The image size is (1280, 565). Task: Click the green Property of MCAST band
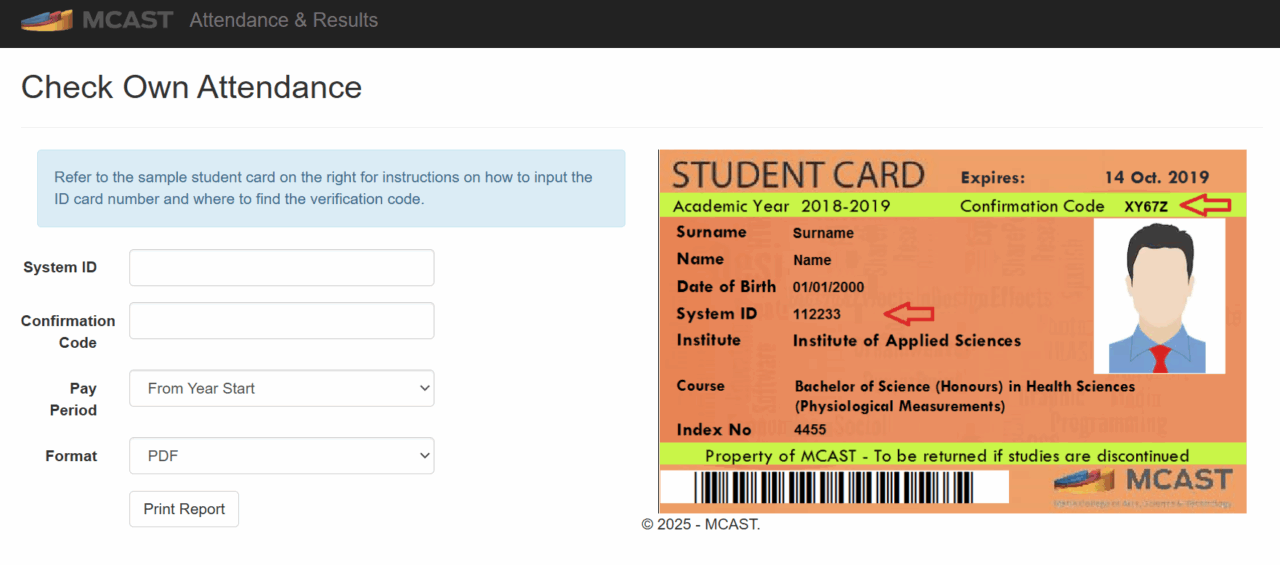click(947, 455)
